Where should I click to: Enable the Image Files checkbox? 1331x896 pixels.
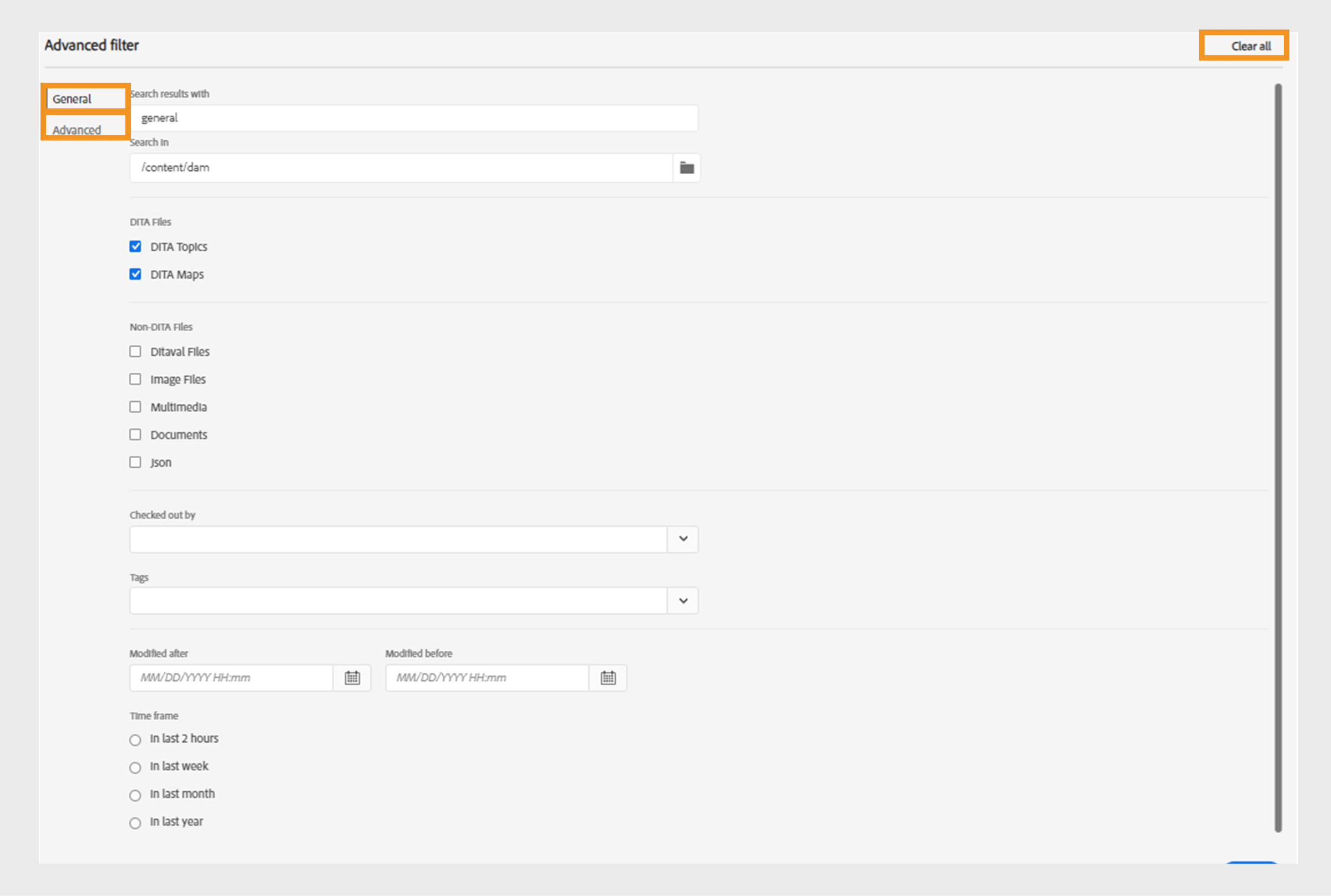point(136,379)
